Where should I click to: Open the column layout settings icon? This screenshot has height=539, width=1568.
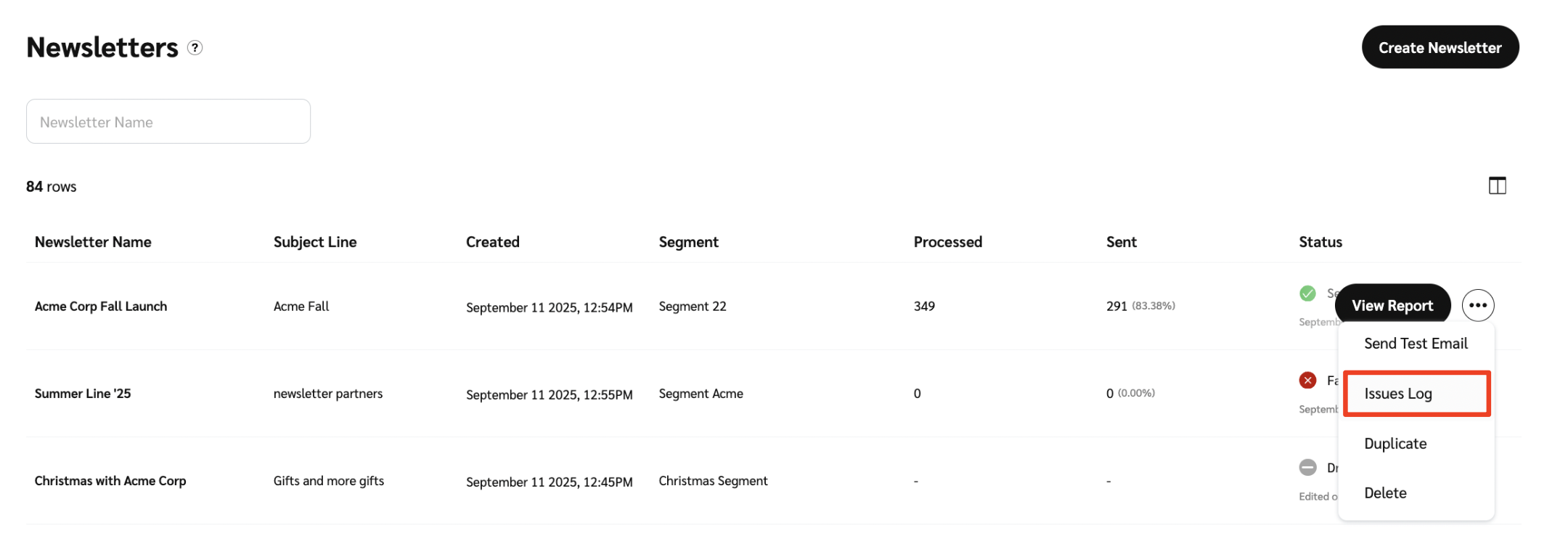pos(1497,186)
